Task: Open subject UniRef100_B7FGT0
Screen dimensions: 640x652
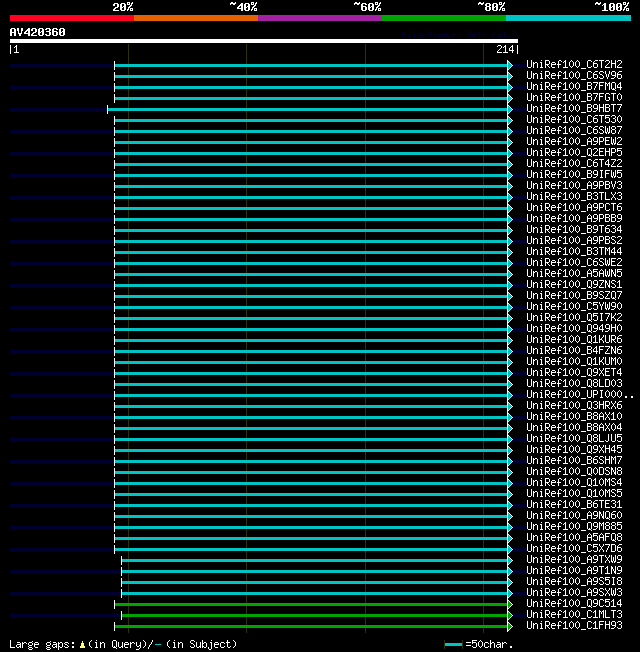Action: tap(574, 97)
